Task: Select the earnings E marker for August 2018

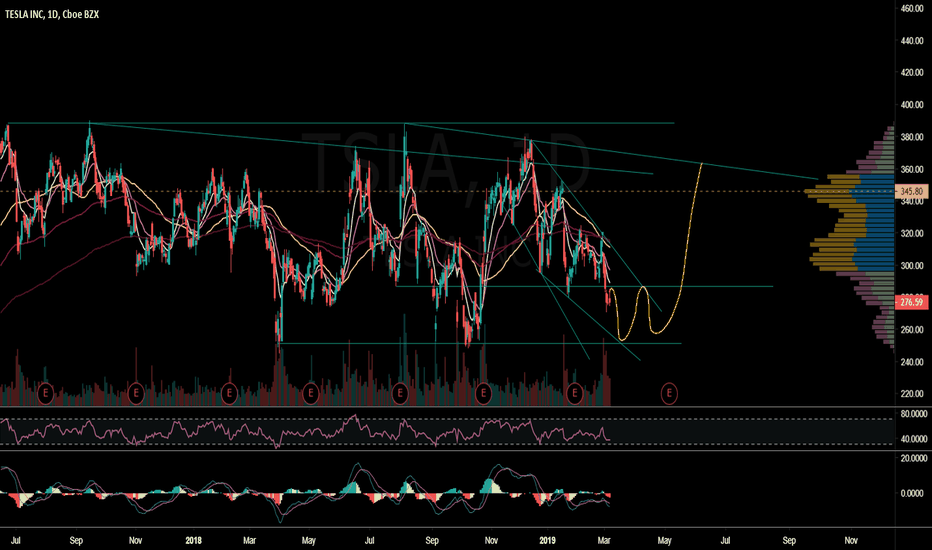Action: tap(400, 393)
